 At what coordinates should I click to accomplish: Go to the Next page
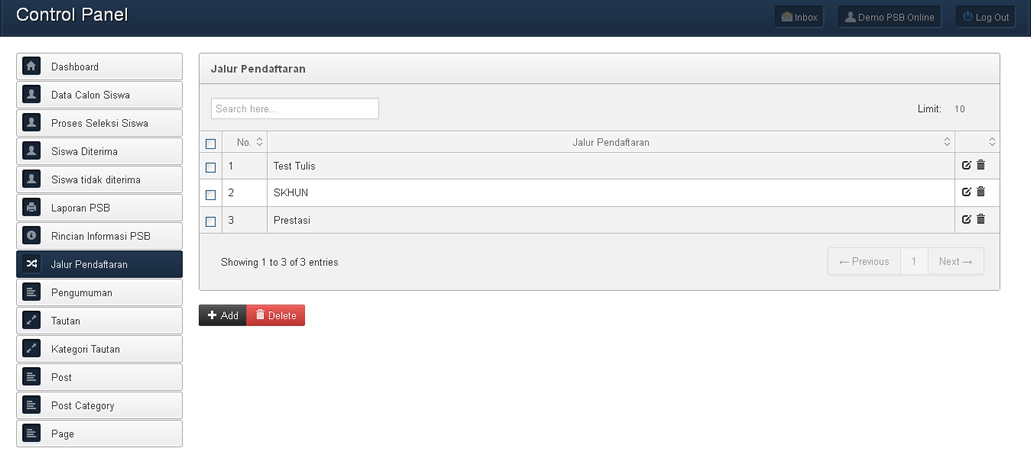(955, 261)
